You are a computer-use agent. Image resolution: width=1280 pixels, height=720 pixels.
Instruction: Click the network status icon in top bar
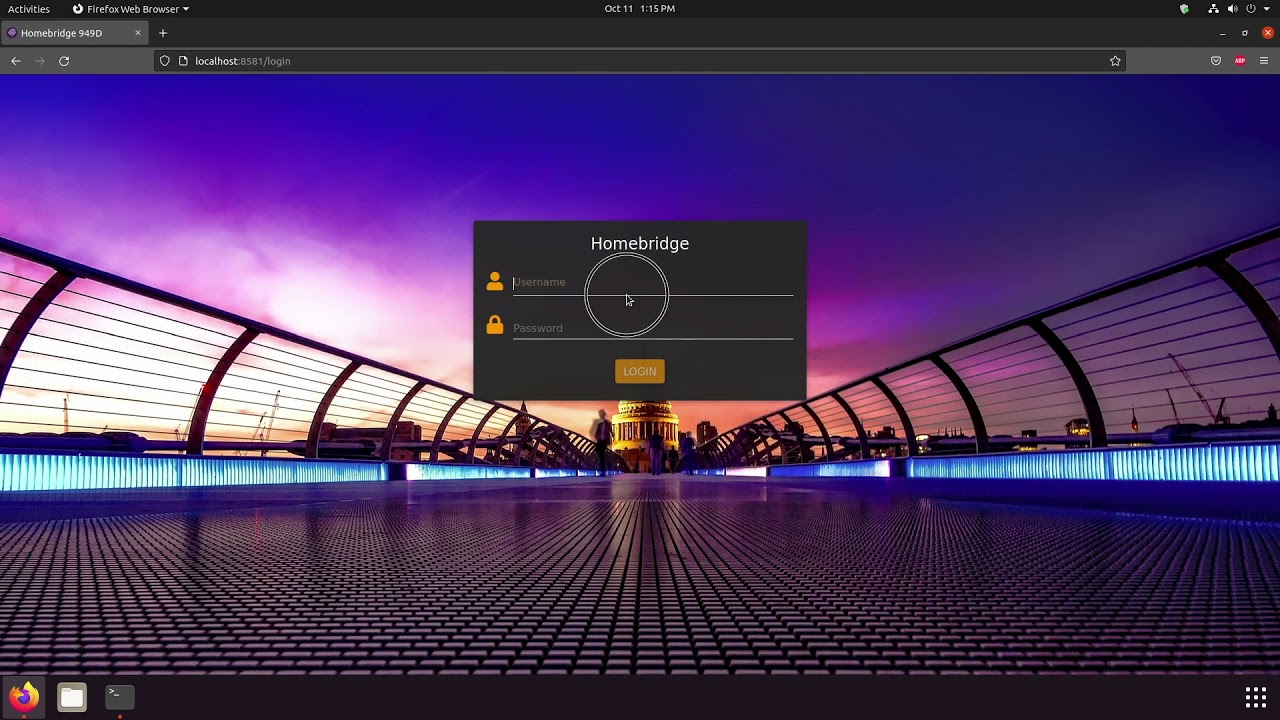(x=1213, y=9)
